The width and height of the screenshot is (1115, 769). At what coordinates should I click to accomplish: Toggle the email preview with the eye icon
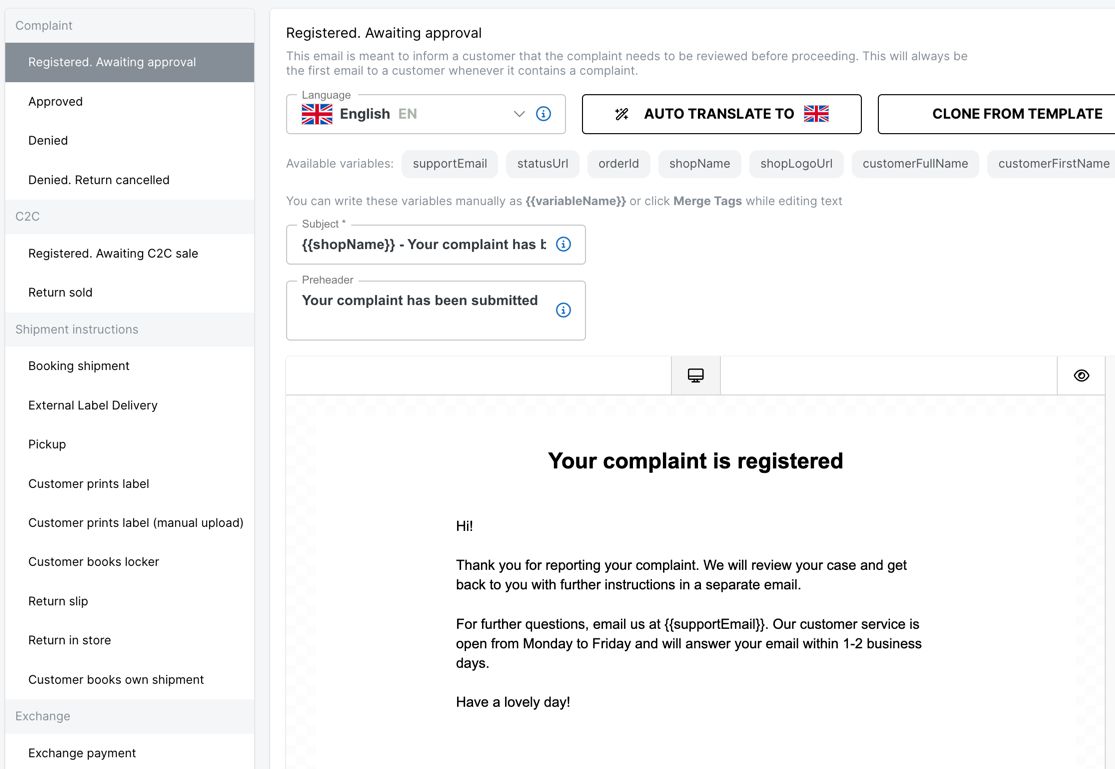[1081, 374]
